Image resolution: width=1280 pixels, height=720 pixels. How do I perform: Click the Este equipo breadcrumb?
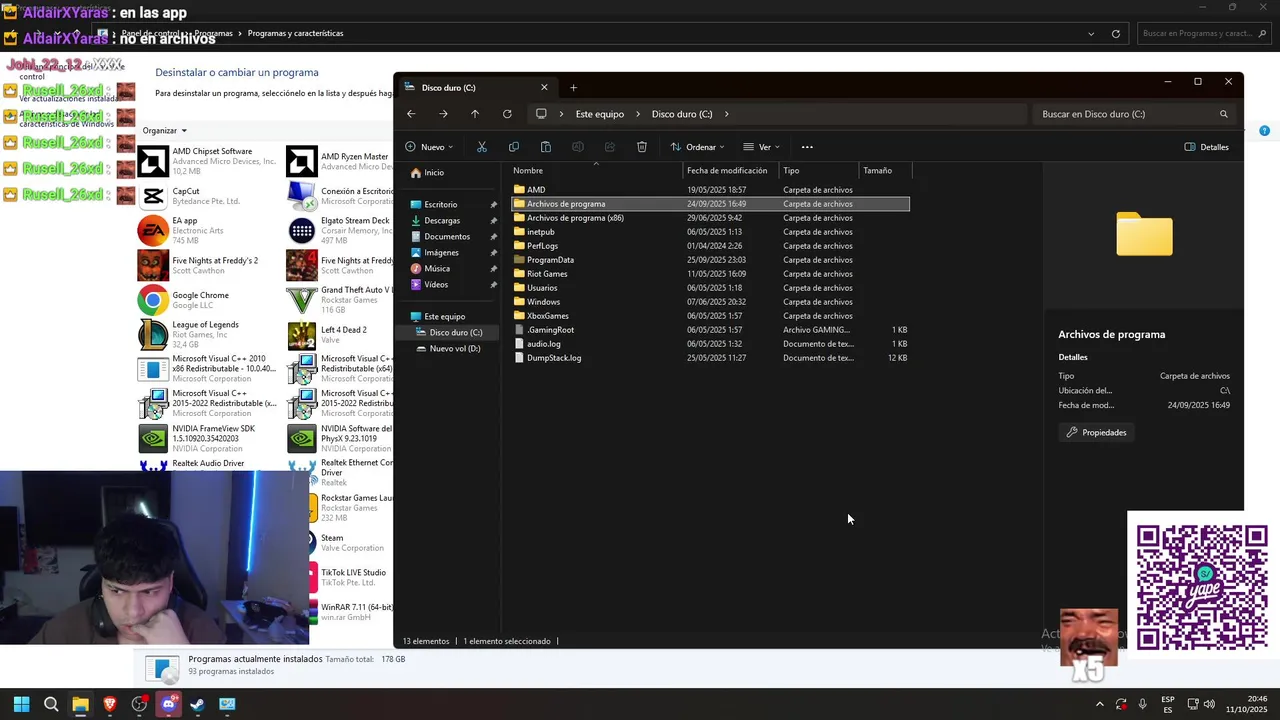pos(600,114)
